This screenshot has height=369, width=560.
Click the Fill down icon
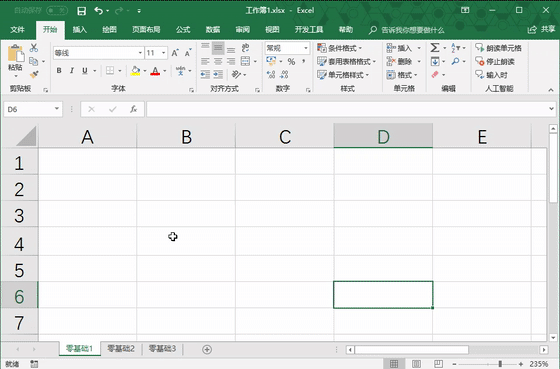coord(435,61)
